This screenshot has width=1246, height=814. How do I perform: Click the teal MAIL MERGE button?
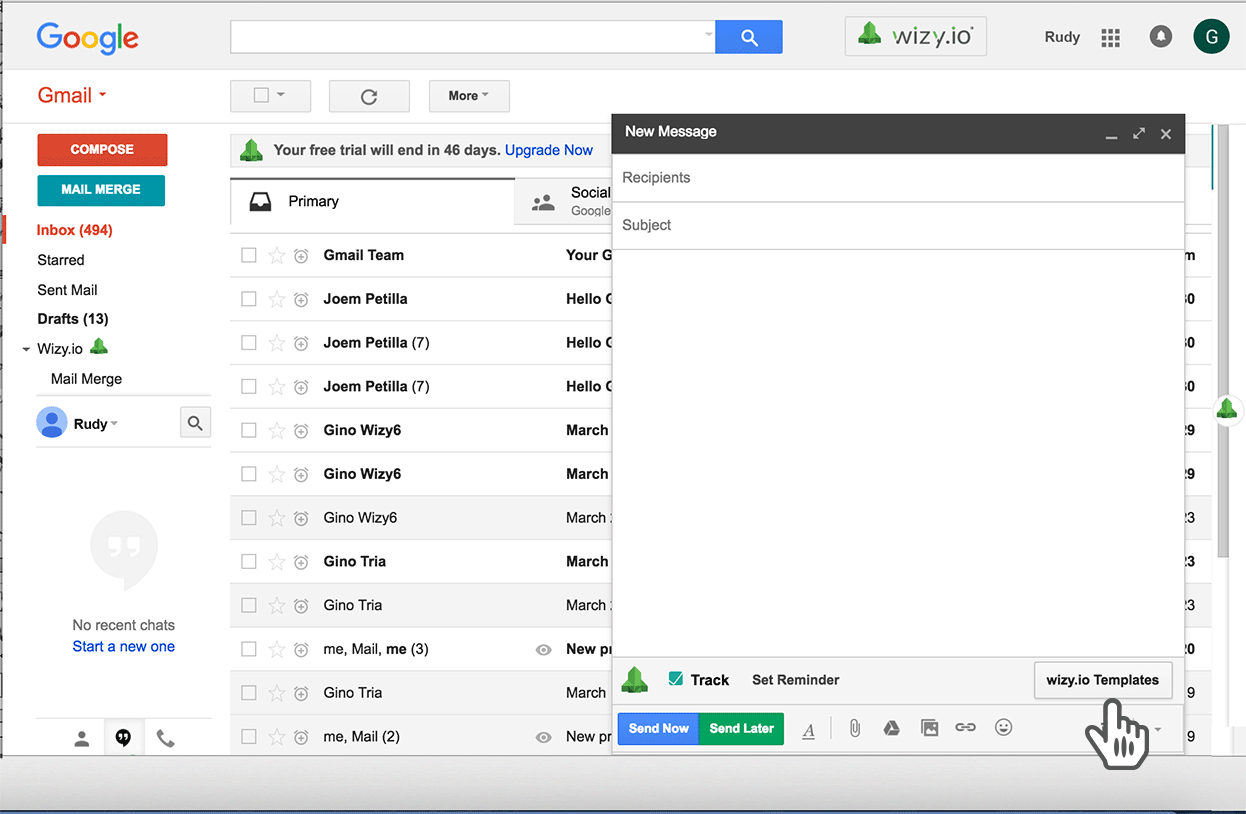point(101,190)
